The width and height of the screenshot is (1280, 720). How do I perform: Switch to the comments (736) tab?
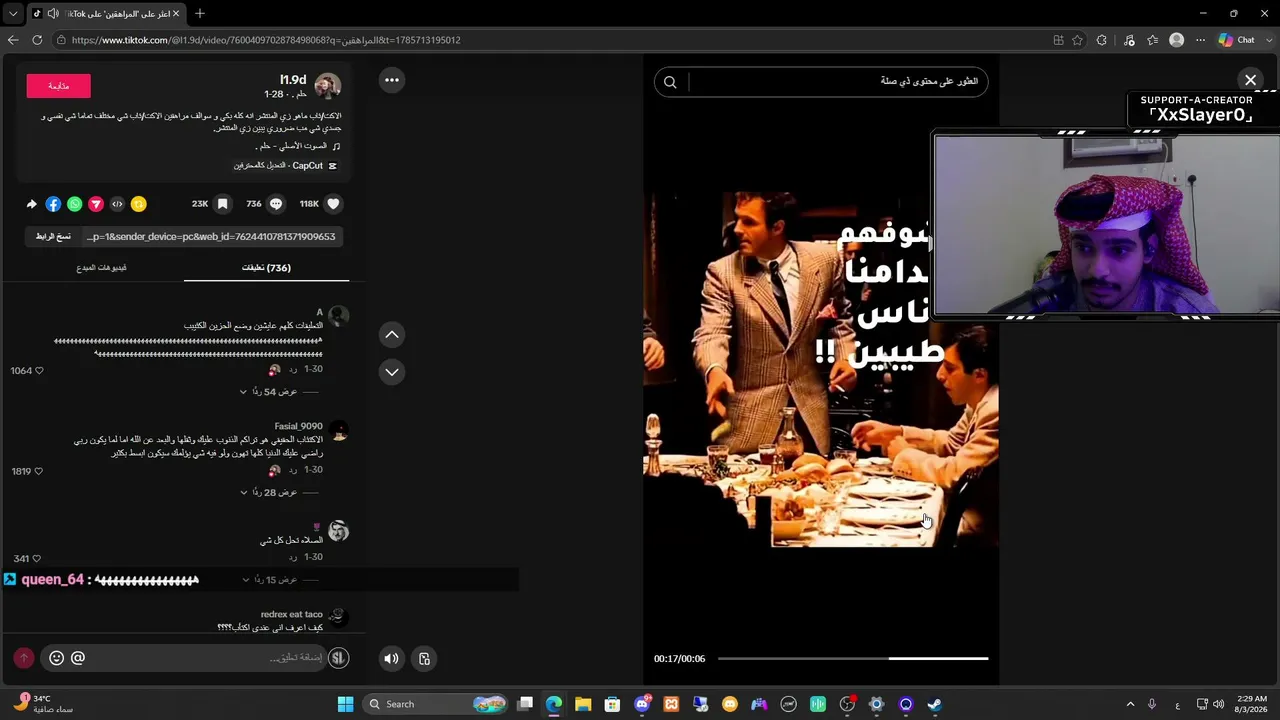point(266,268)
